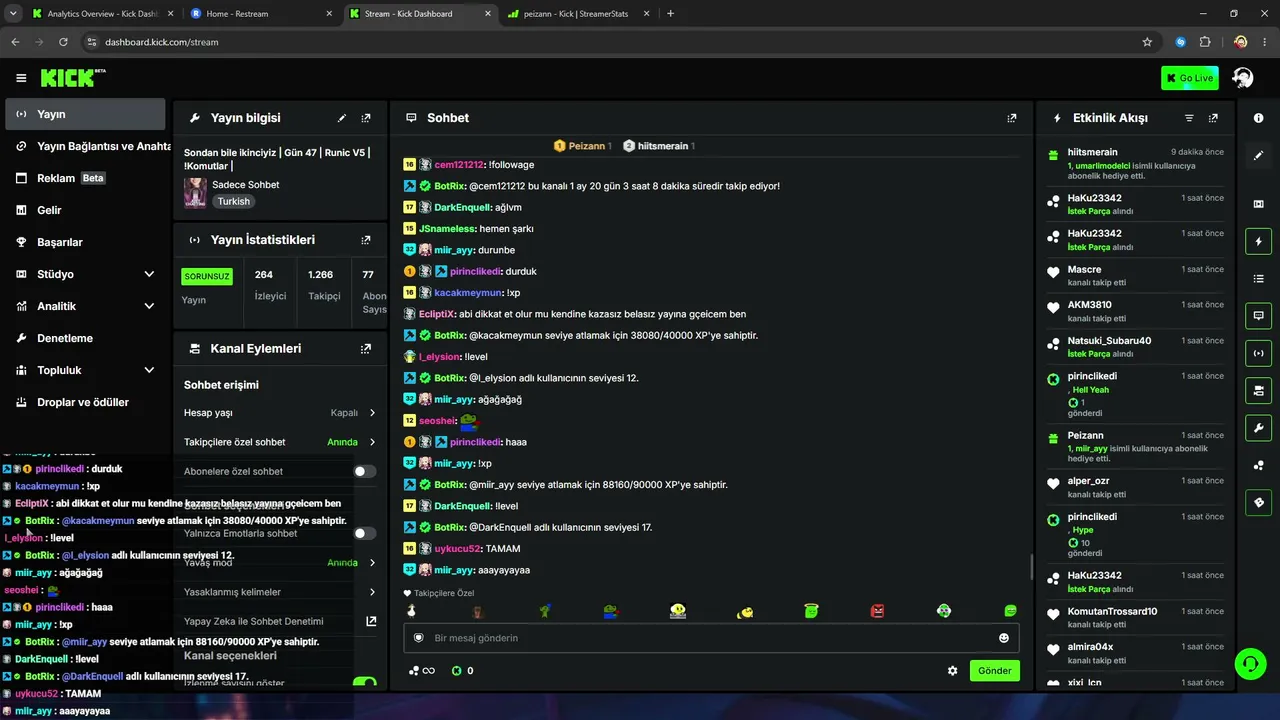Expand the Analitik sidebar section
Screen dimensions: 1280x720
coord(85,306)
